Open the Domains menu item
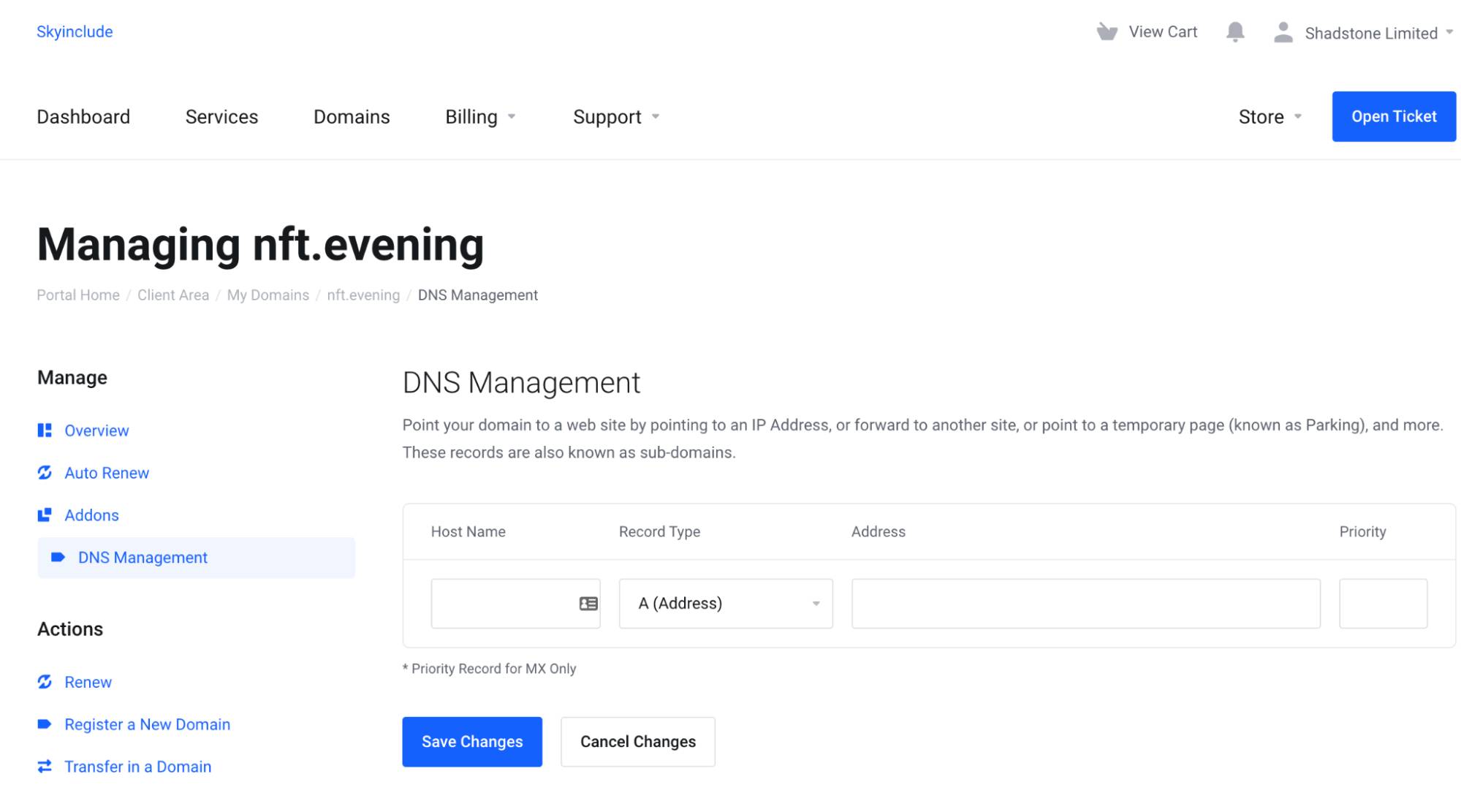This screenshot has height=812, width=1461. pyautogui.click(x=352, y=116)
